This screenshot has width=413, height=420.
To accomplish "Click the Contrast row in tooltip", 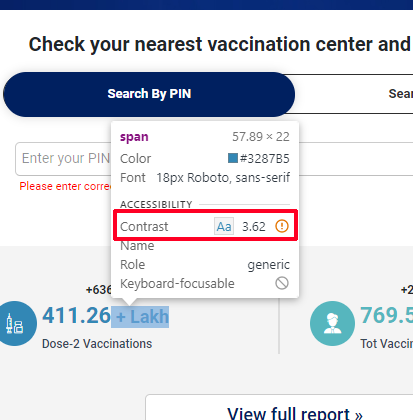I will pos(205,225).
